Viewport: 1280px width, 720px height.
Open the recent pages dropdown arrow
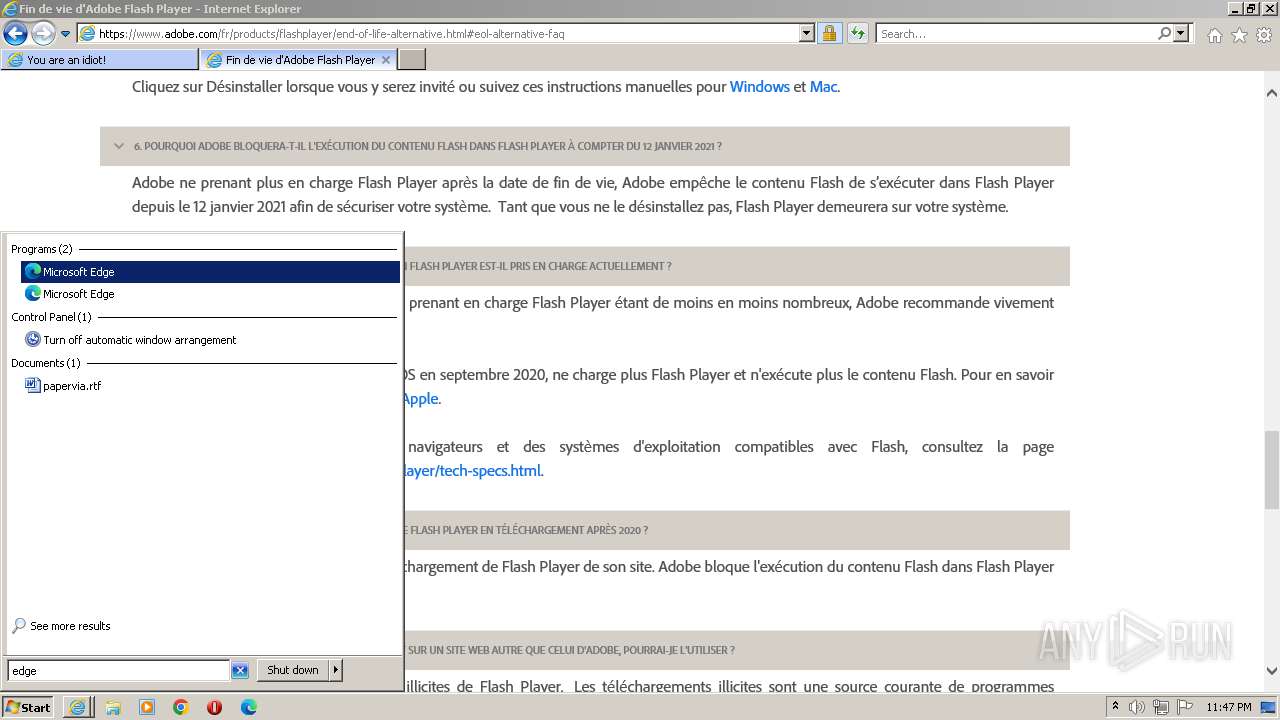66,34
